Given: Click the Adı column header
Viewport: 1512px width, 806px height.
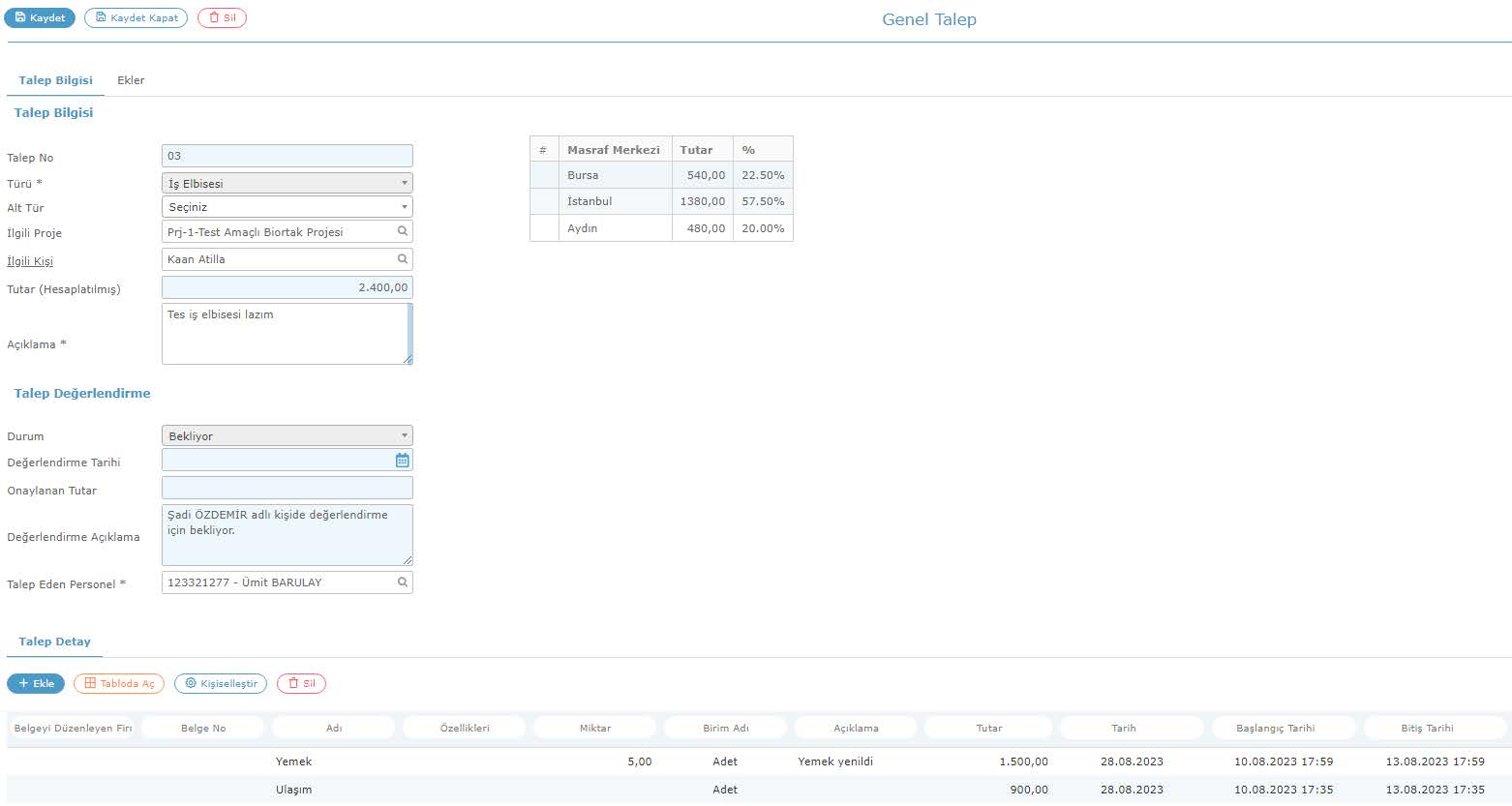Looking at the screenshot, I should [x=333, y=728].
